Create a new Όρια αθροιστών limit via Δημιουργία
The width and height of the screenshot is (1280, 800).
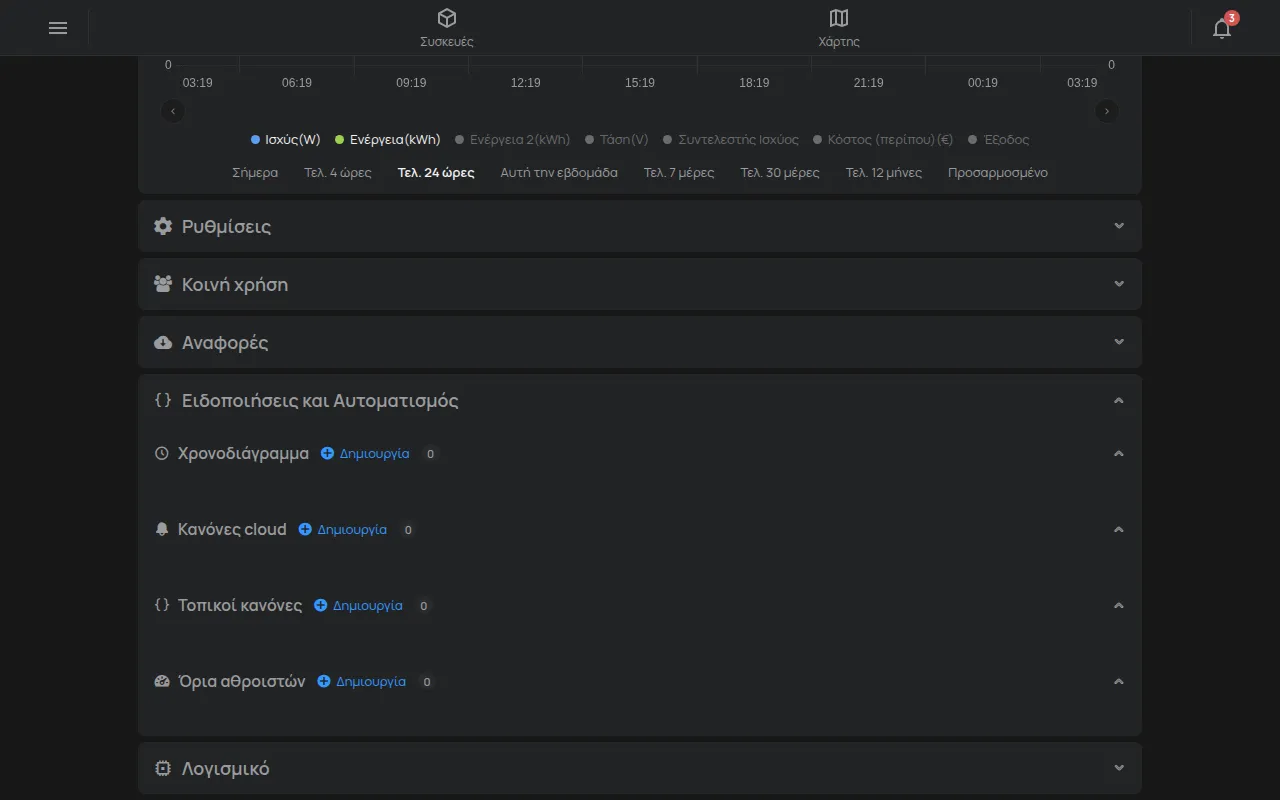362,681
